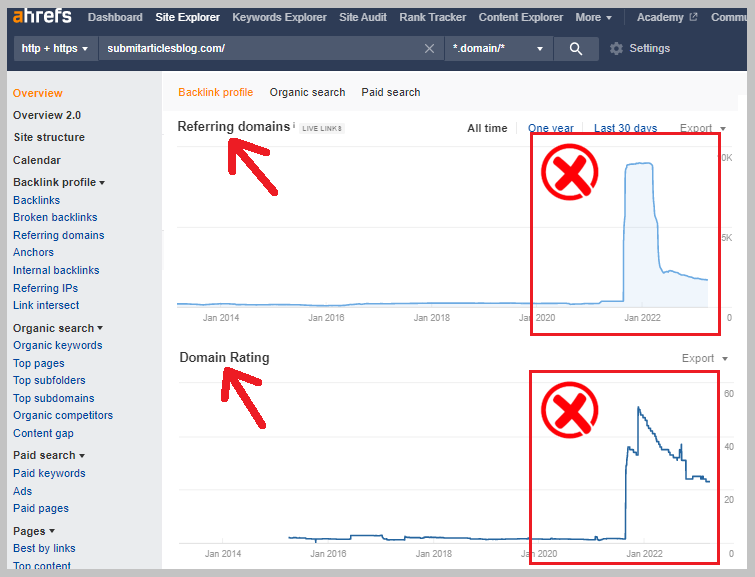Viewport: 755px width, 577px height.
Task: Open Domain Rating Export dropdown
Action: pyautogui.click(x=704, y=358)
